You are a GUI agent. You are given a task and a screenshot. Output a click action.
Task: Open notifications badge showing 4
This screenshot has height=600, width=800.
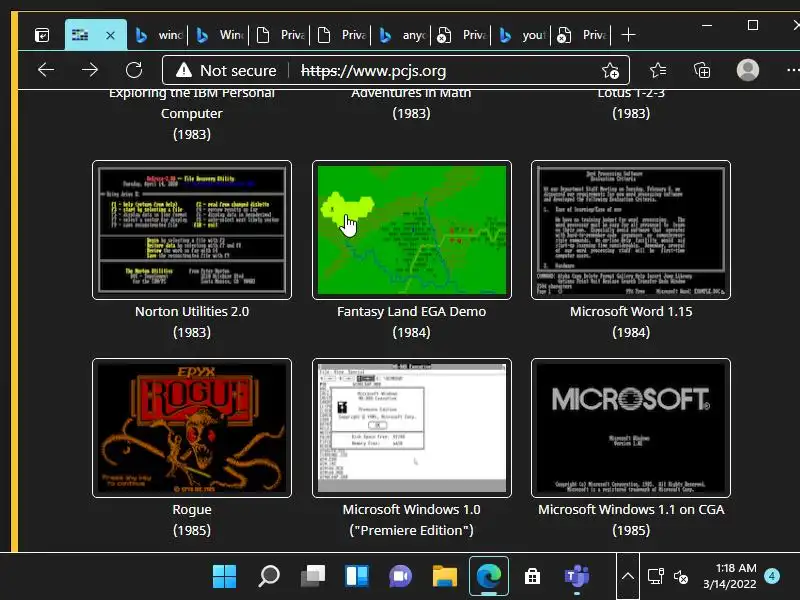click(772, 576)
